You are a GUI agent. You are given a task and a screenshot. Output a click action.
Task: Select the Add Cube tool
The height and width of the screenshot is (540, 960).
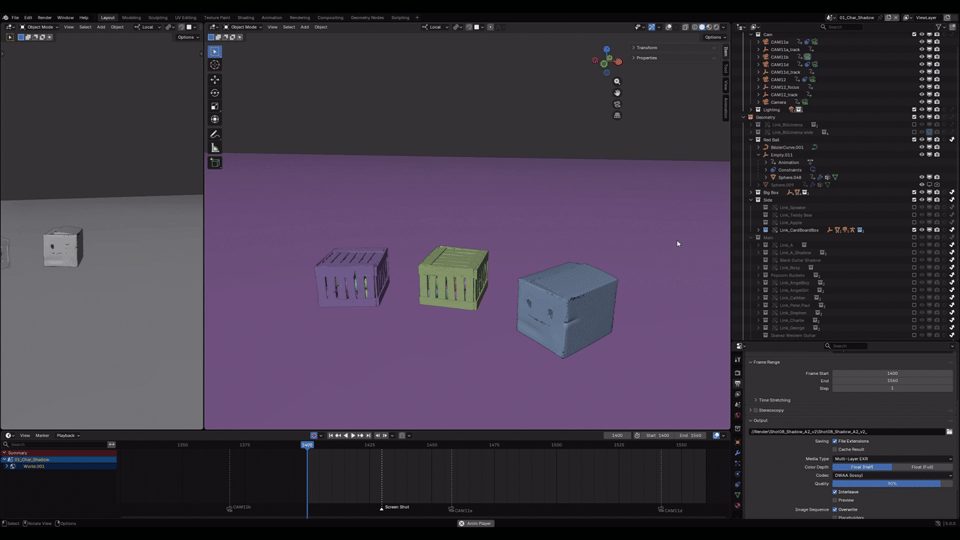(215, 163)
